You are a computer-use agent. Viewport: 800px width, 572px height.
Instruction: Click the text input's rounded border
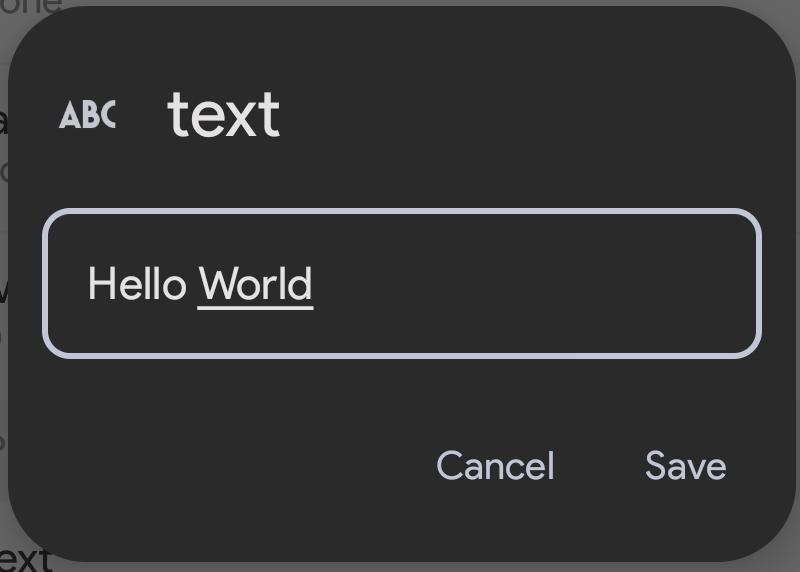pos(402,212)
